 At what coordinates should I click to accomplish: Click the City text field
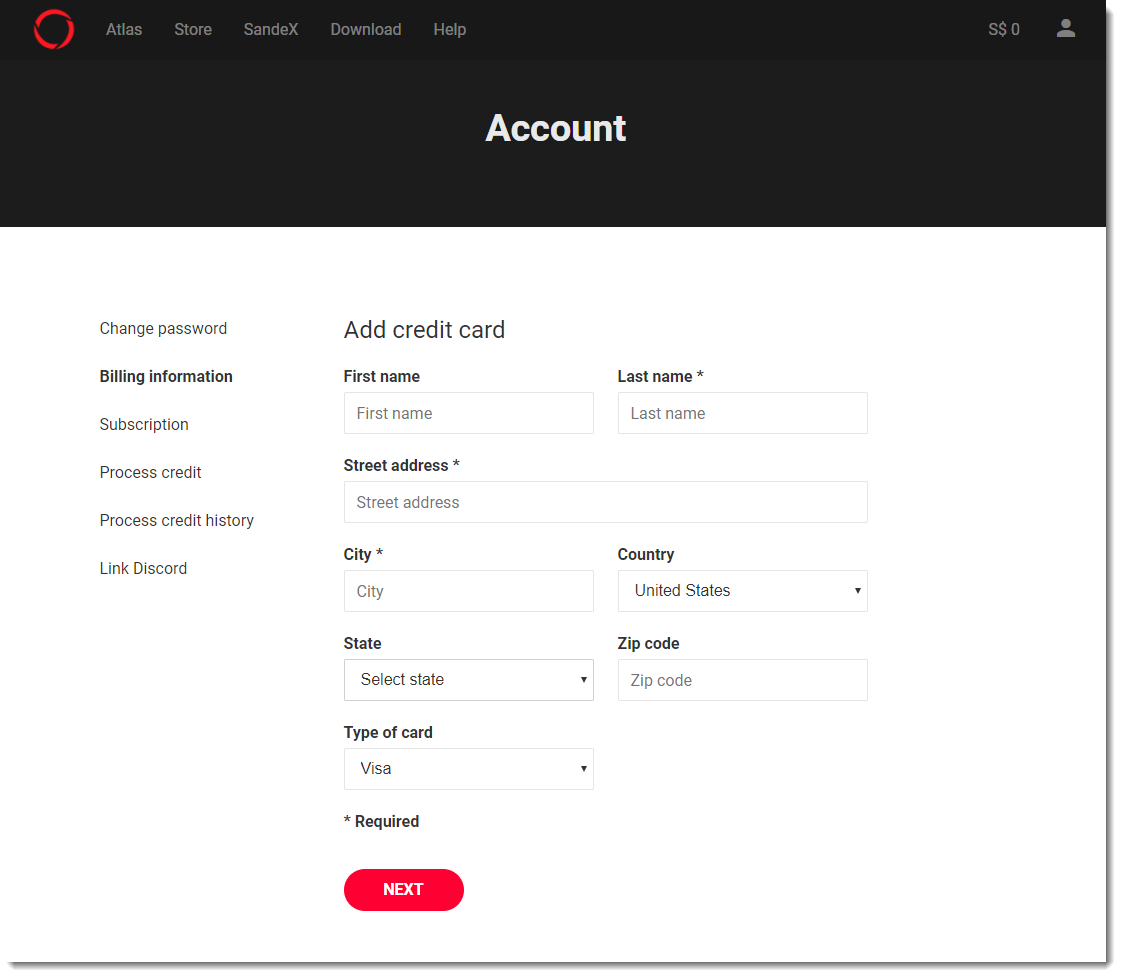point(468,591)
